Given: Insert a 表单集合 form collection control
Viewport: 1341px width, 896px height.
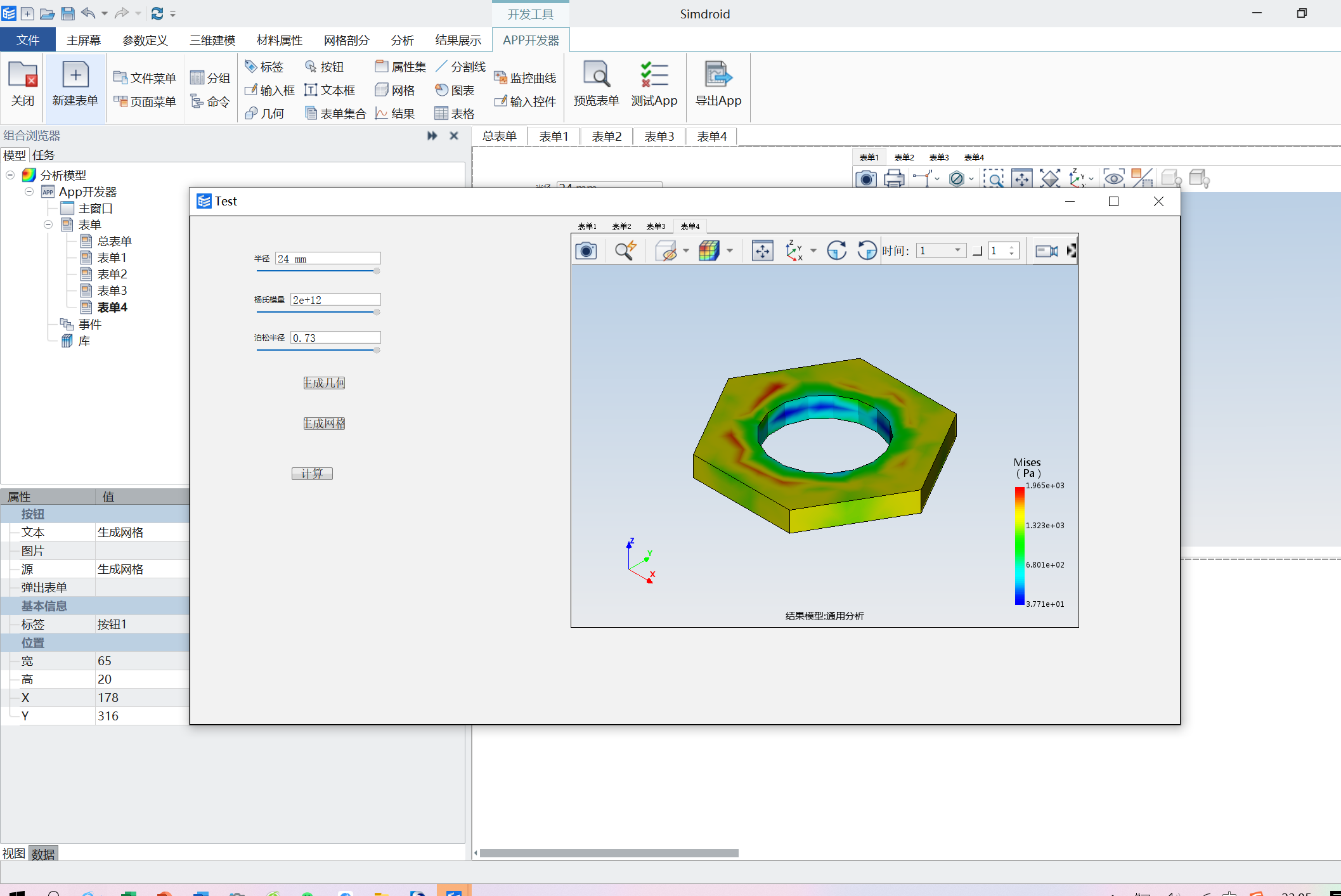Looking at the screenshot, I should point(335,114).
